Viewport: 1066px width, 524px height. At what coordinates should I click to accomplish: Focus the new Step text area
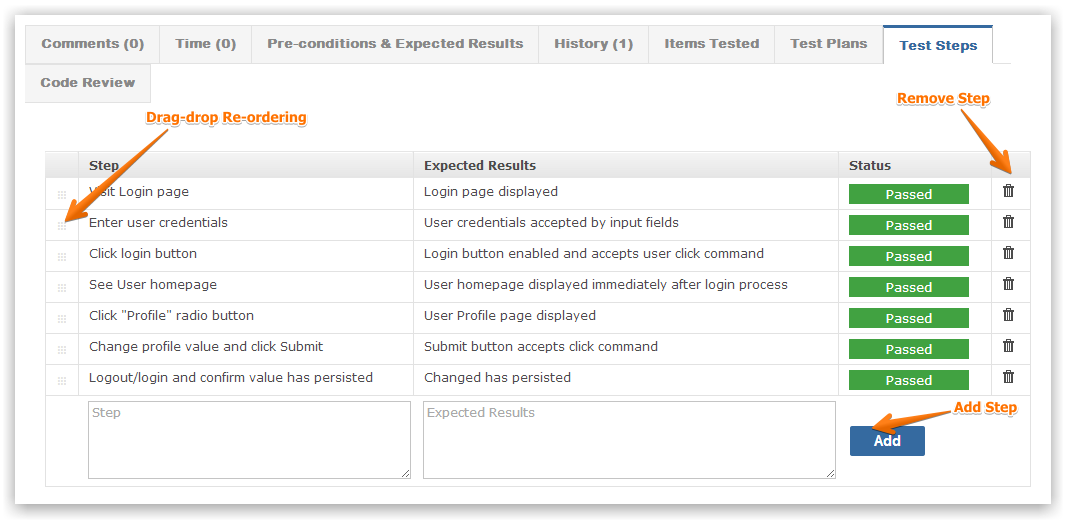point(250,440)
